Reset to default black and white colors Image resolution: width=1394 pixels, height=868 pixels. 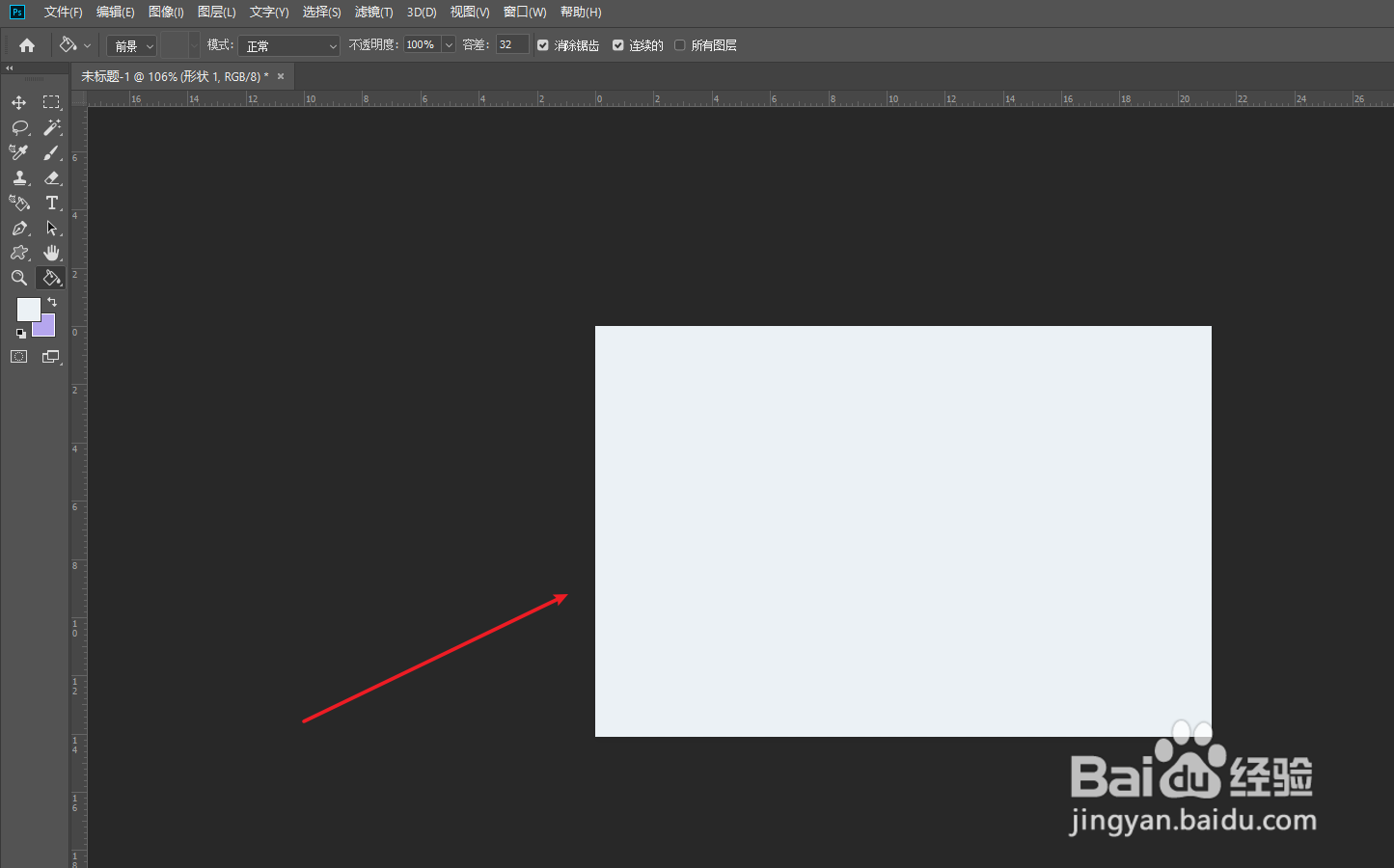tap(20, 334)
